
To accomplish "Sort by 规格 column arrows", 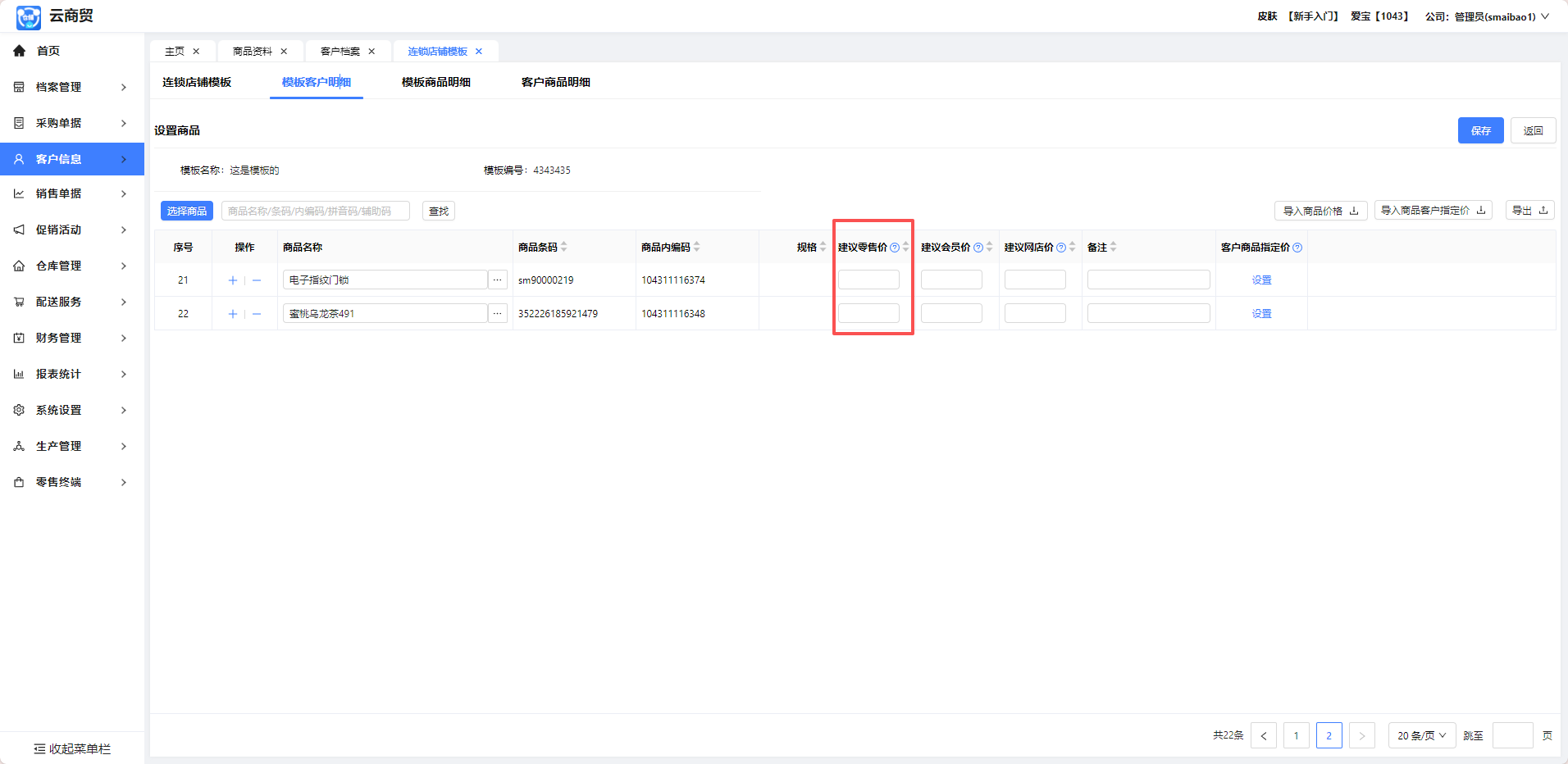I will click(x=823, y=247).
